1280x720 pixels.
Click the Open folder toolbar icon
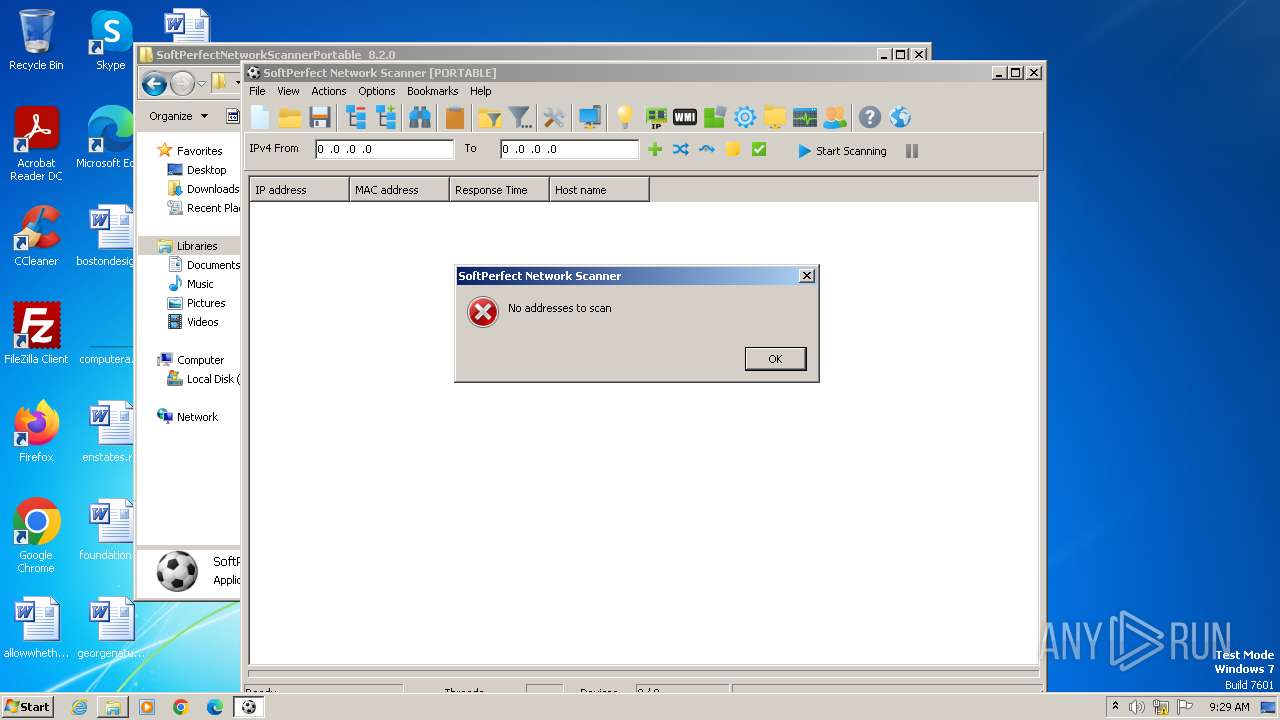click(290, 118)
